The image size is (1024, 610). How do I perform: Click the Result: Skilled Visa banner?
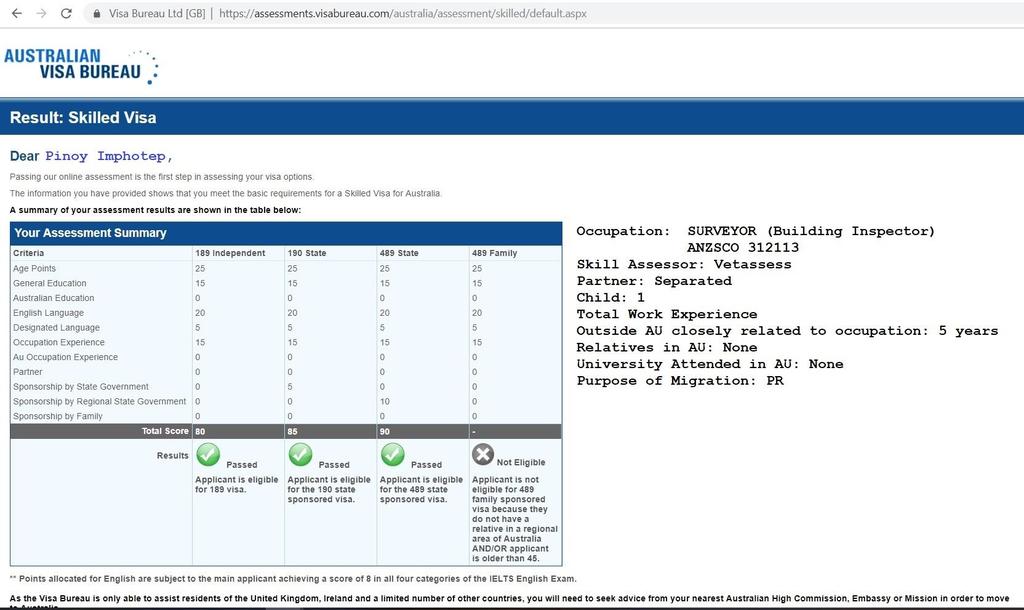click(x=83, y=117)
